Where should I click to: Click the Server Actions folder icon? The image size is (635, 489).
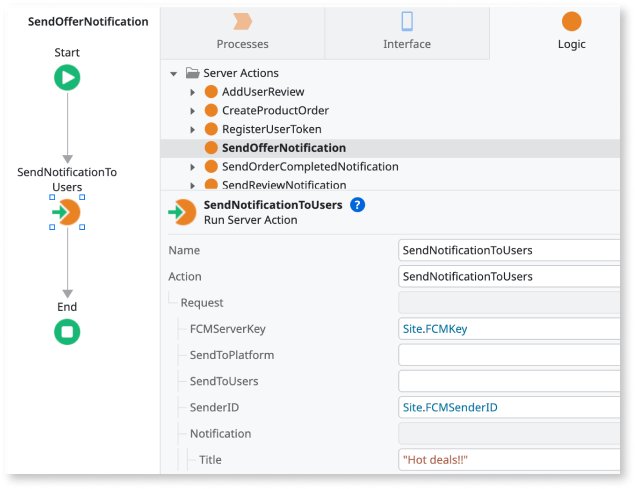pyautogui.click(x=192, y=73)
